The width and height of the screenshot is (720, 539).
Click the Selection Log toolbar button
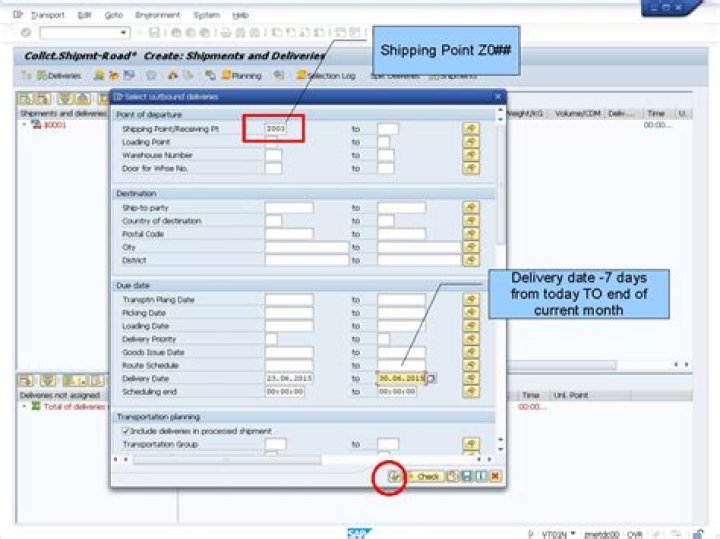coord(326,76)
